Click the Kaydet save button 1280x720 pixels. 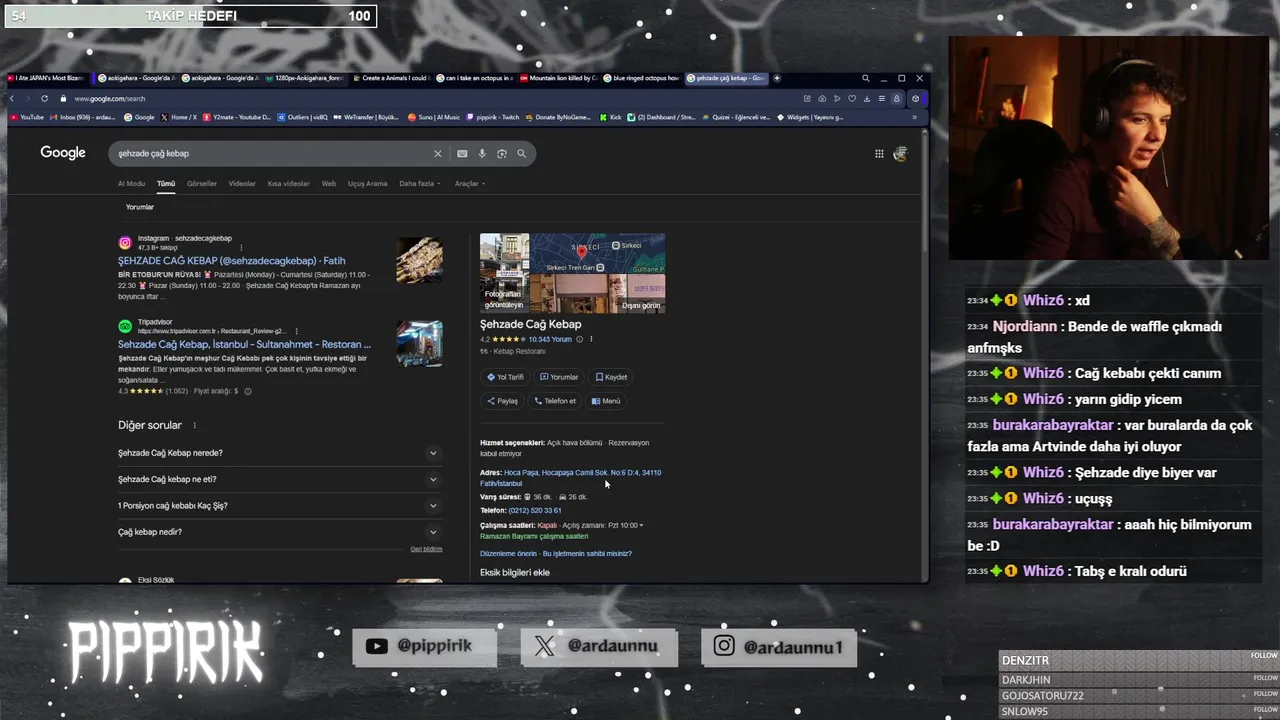click(611, 377)
